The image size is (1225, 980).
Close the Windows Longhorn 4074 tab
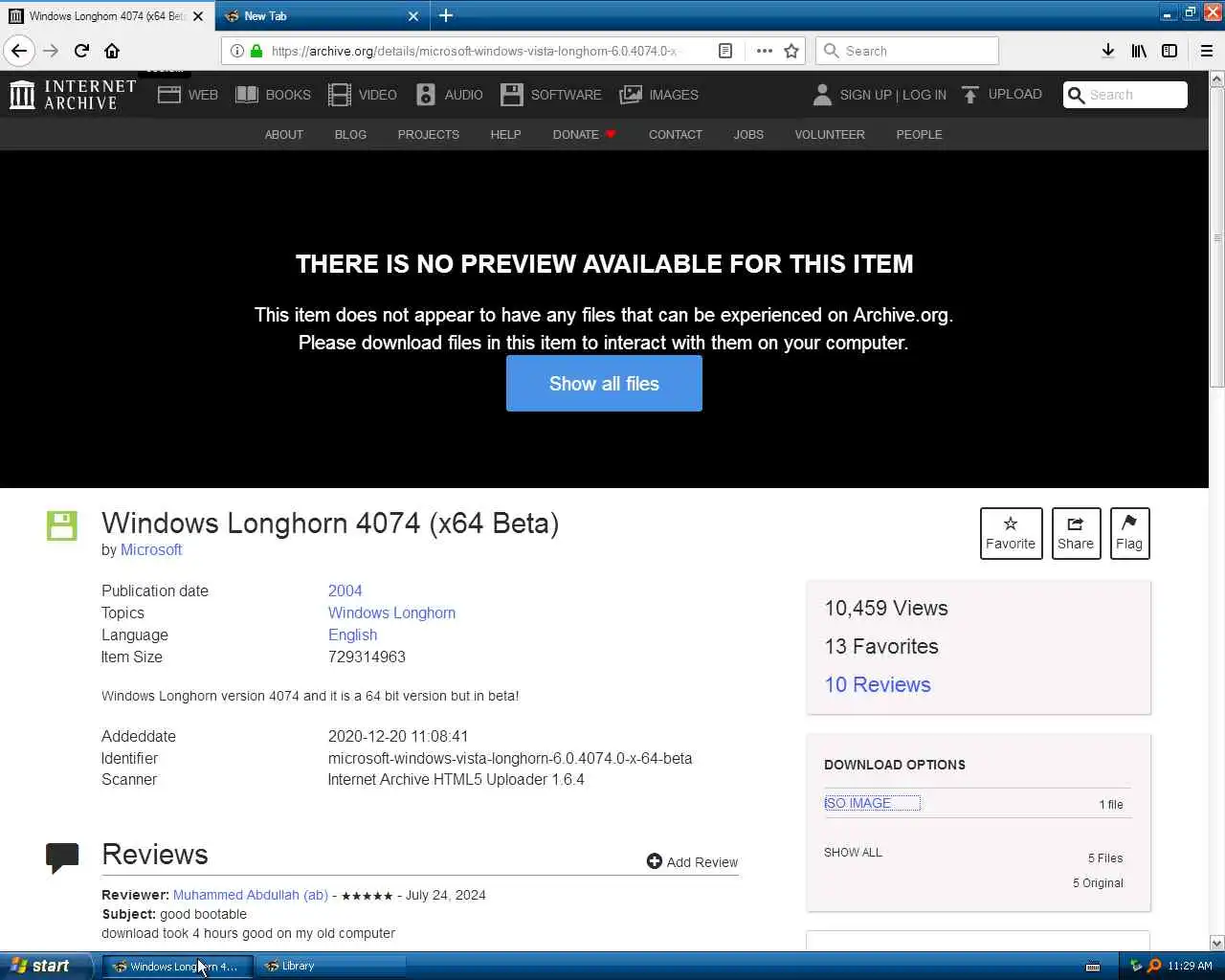click(x=198, y=16)
